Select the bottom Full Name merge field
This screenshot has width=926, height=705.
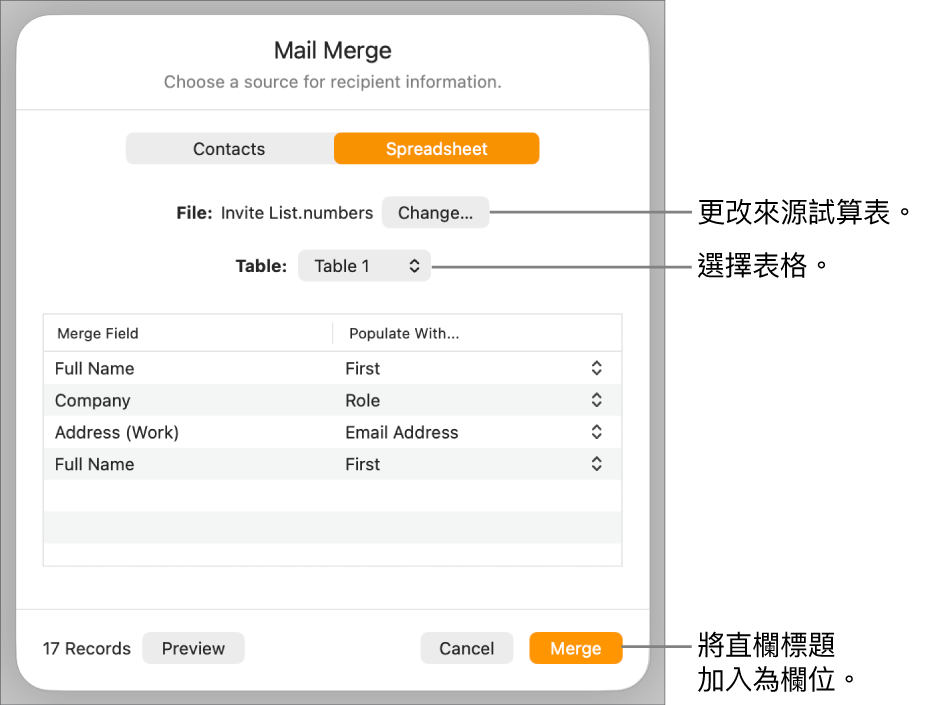[95, 464]
